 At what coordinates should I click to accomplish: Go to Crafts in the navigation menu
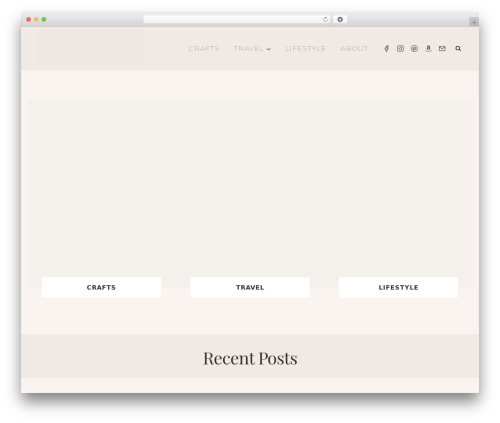point(204,49)
